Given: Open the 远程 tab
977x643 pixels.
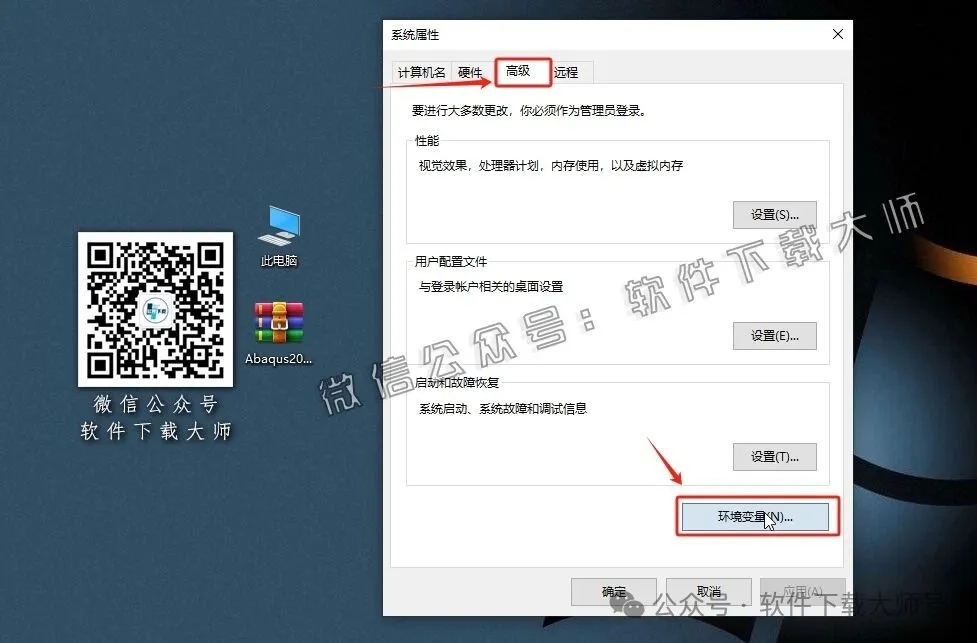Looking at the screenshot, I should (566, 72).
